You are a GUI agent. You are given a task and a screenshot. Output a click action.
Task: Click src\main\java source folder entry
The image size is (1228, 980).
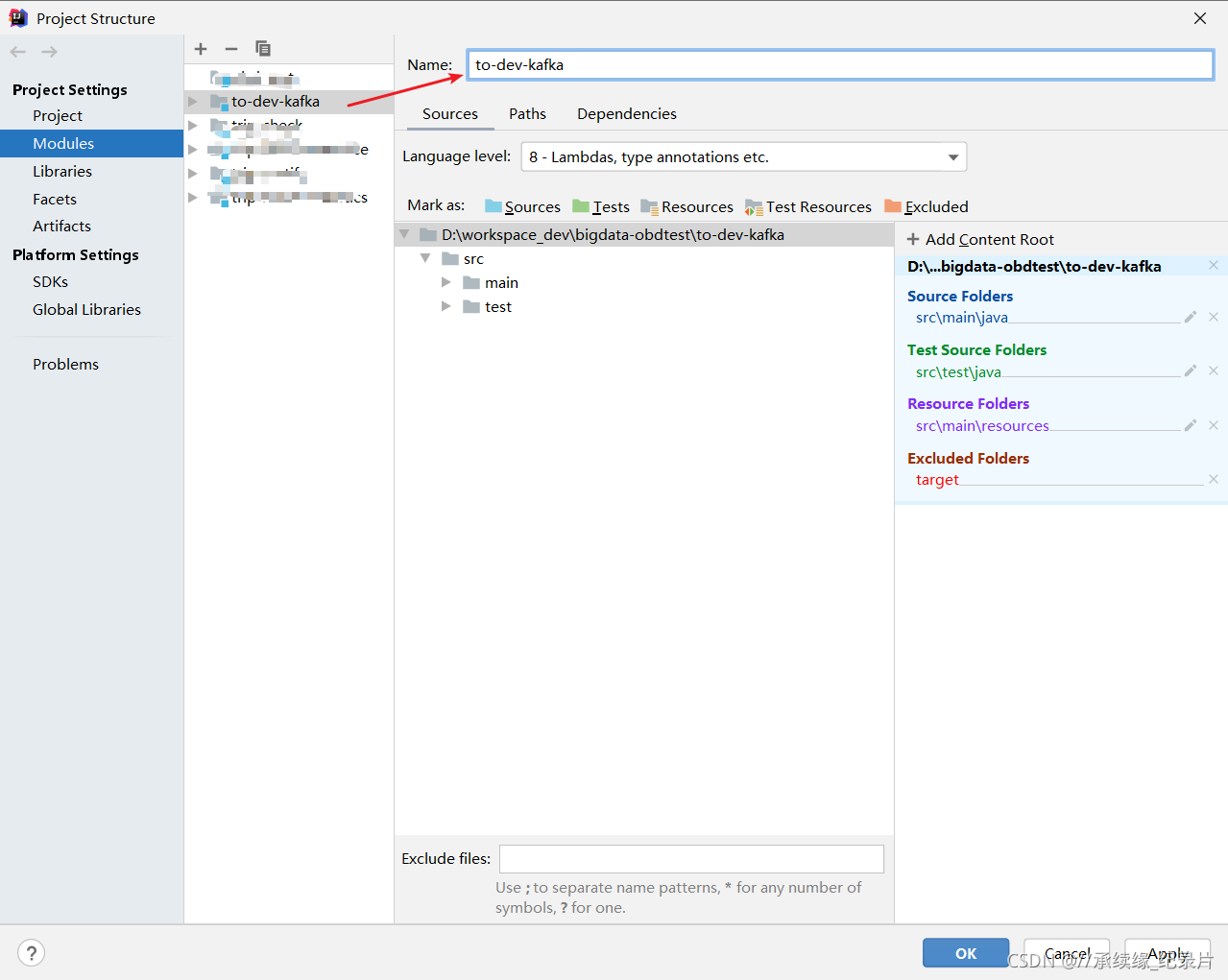click(962, 317)
